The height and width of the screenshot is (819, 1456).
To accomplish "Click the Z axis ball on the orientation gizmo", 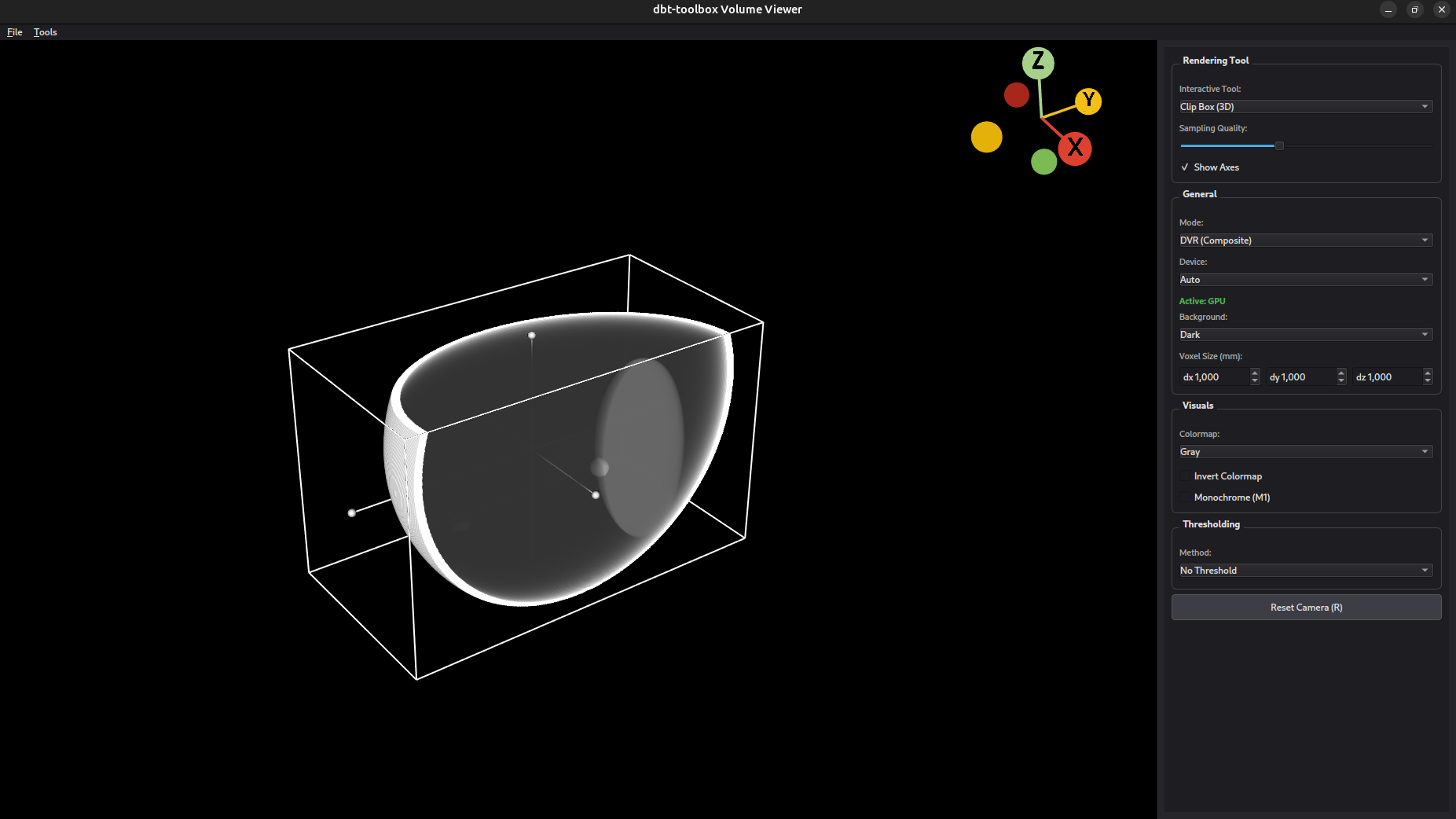I will pos(1039,62).
